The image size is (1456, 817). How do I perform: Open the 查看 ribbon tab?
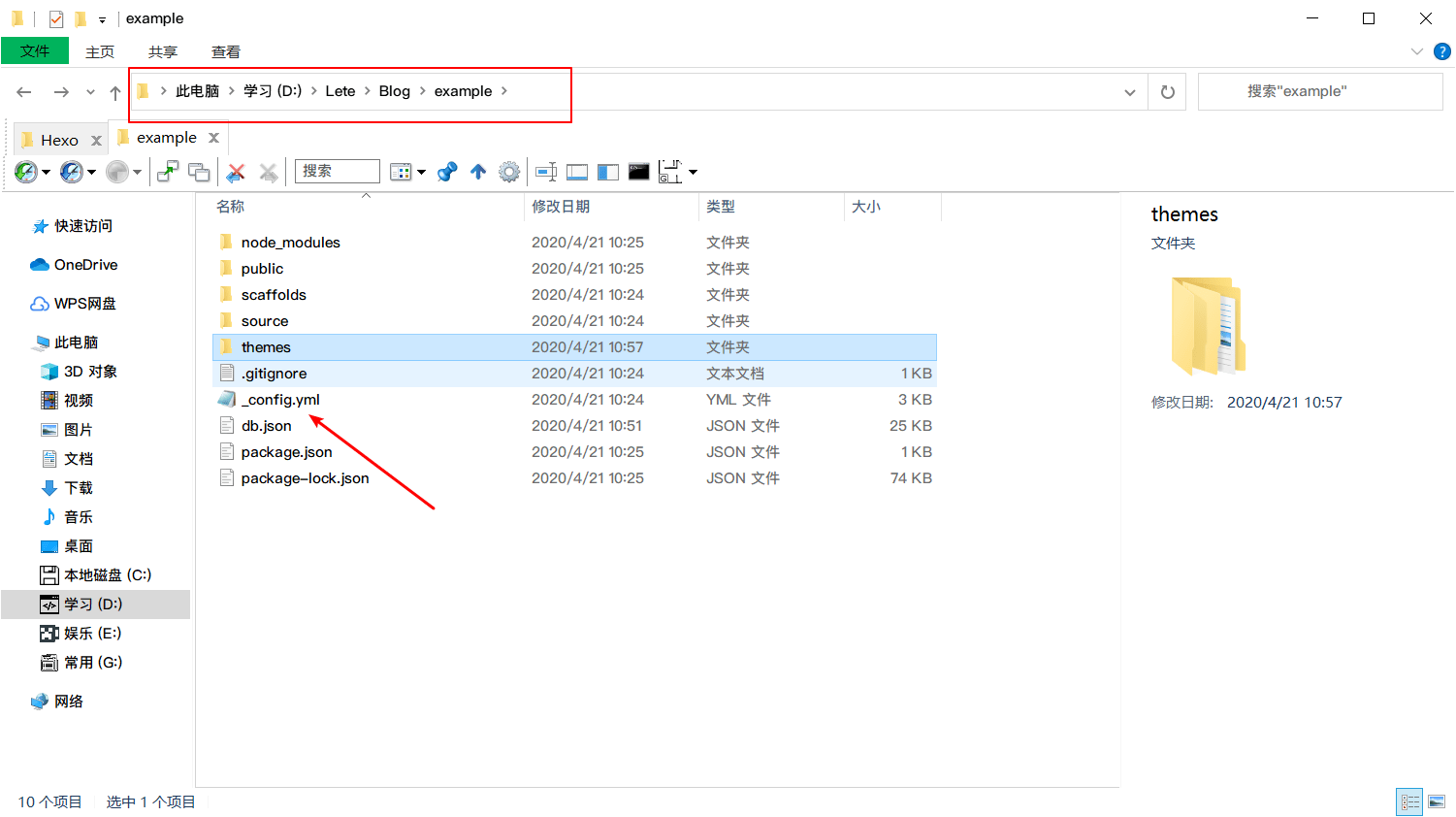[225, 51]
